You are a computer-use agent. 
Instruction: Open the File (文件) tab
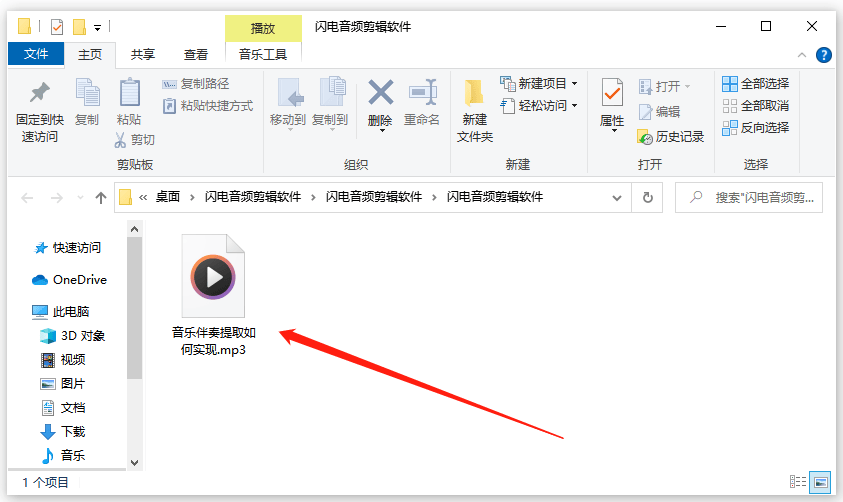(x=36, y=54)
